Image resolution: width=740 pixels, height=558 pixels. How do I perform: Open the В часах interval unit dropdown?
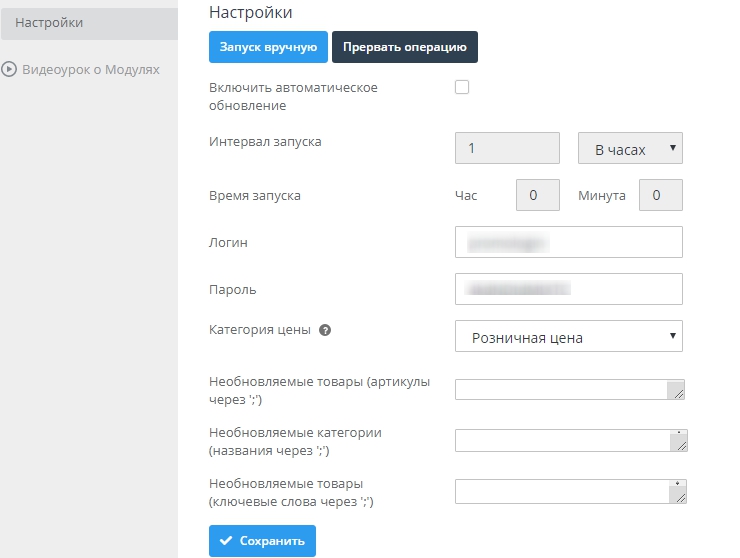[630, 149]
